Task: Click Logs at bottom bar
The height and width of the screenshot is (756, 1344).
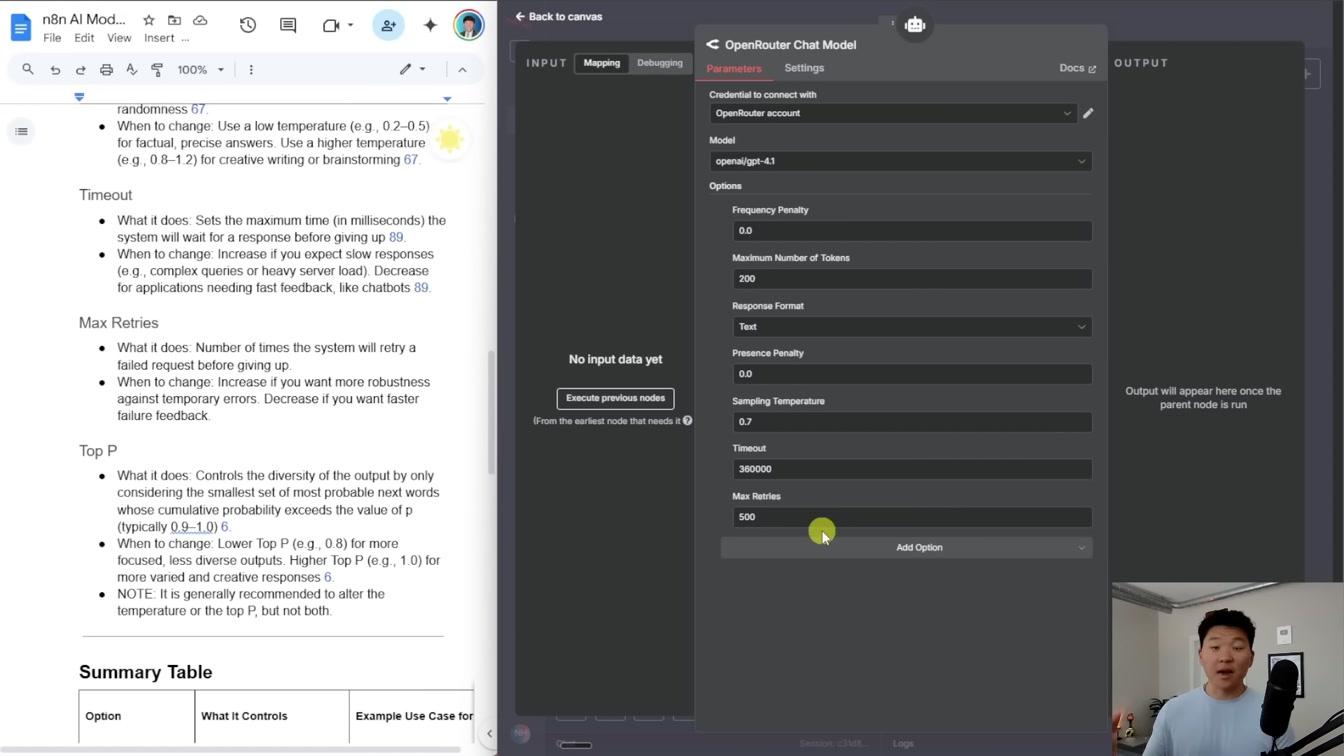Action: pos(903,743)
